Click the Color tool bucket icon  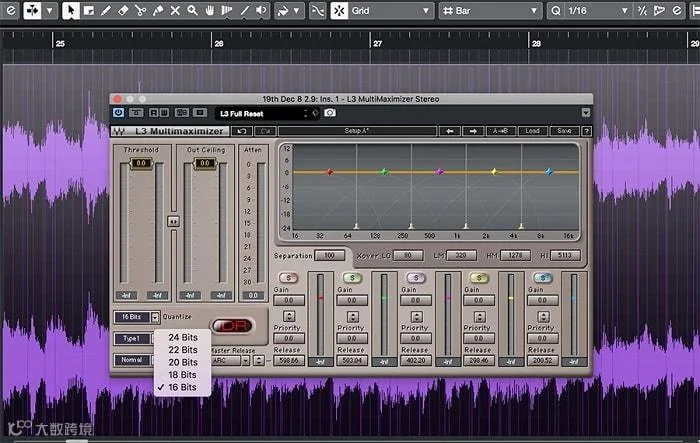[283, 10]
